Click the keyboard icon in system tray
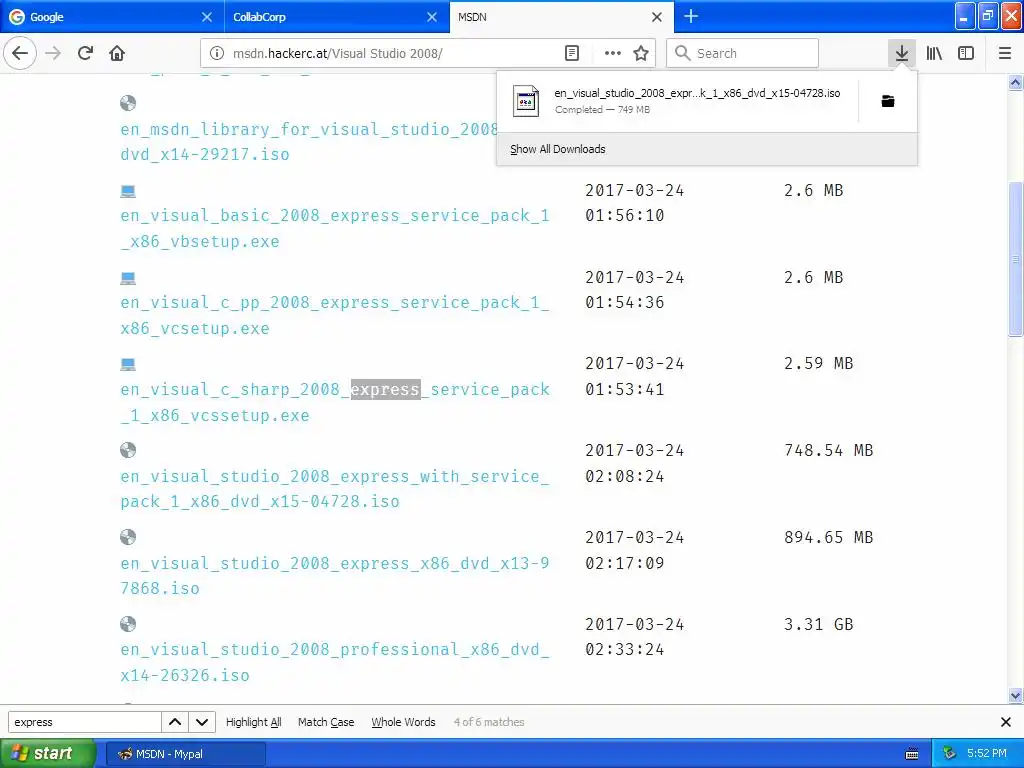Viewport: 1024px width, 768px height. [912, 754]
